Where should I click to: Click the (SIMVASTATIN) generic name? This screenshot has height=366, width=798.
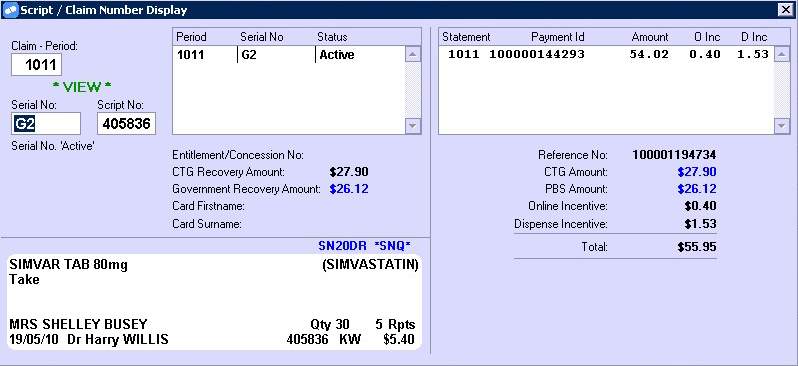coord(370,265)
